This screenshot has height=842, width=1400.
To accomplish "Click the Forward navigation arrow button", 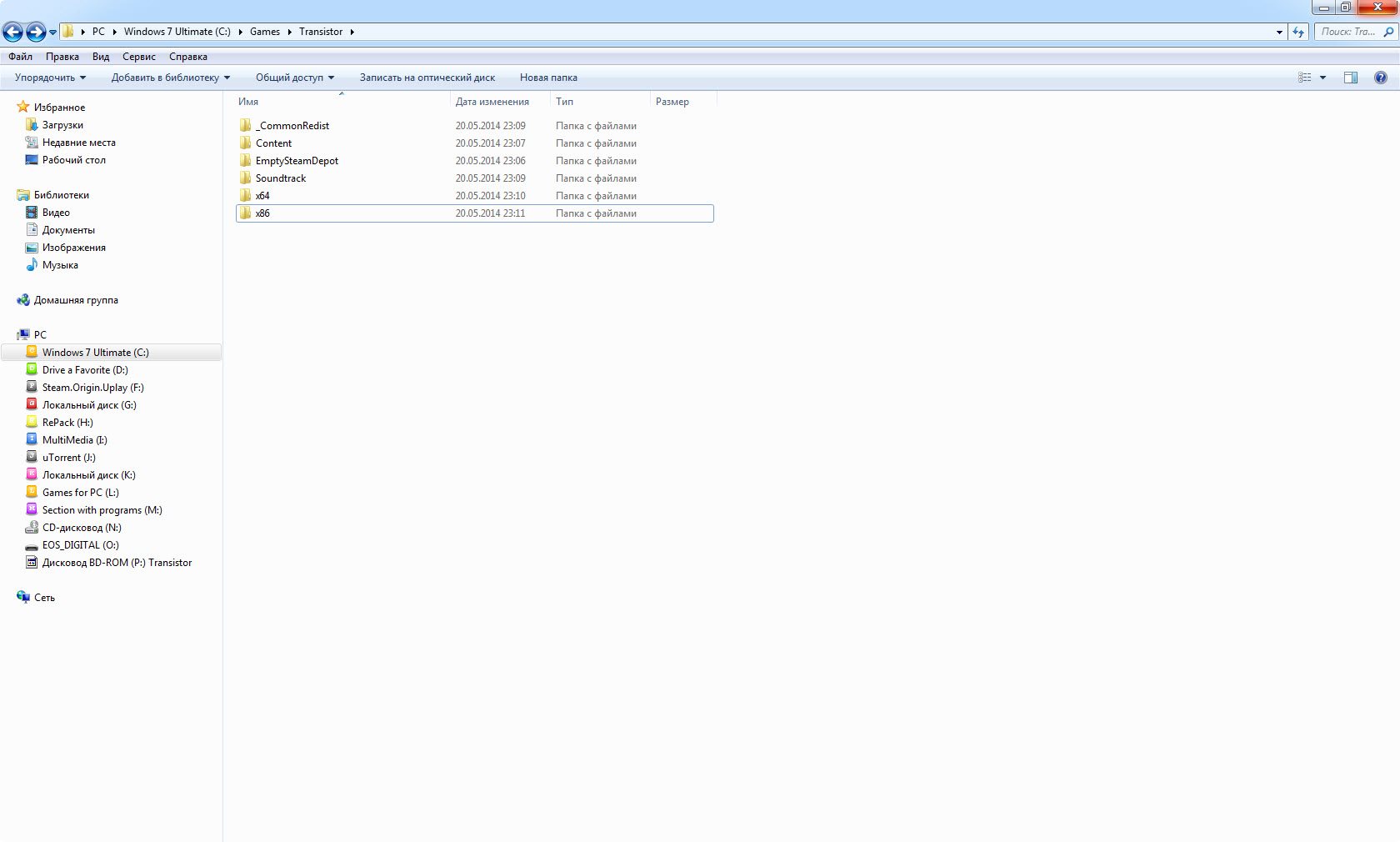I will point(36,32).
